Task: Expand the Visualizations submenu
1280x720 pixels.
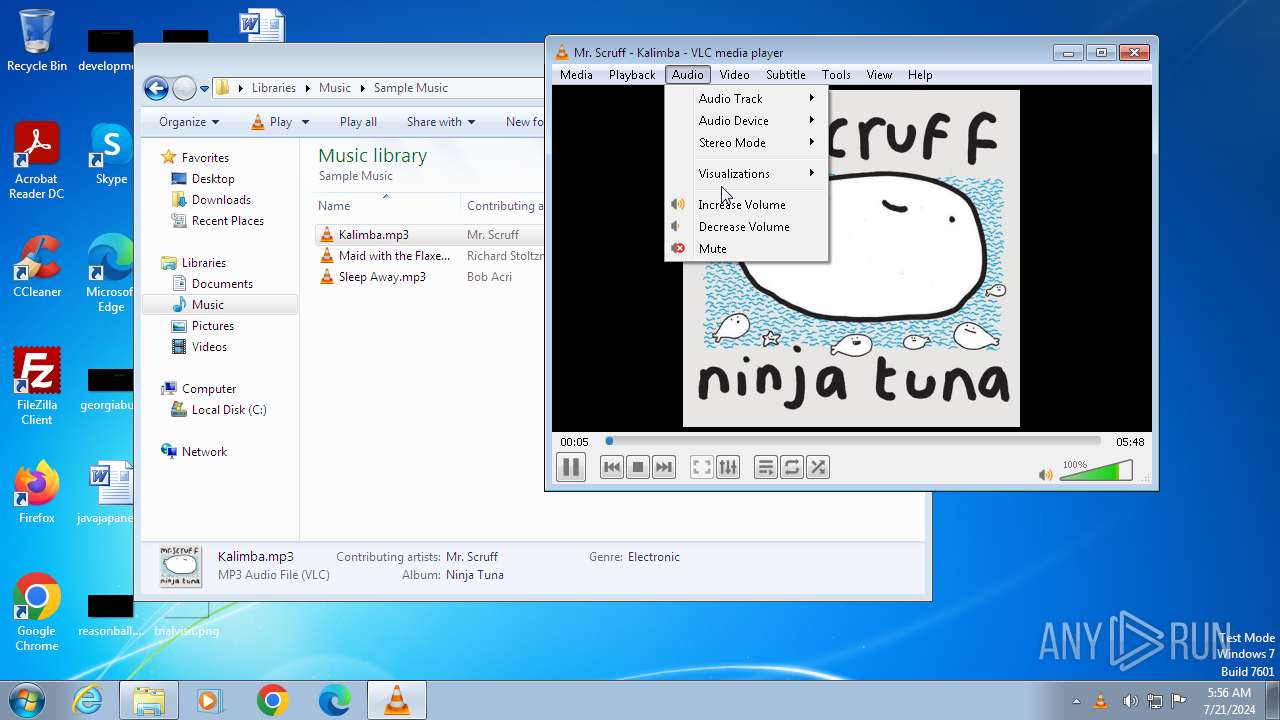Action: tap(747, 174)
